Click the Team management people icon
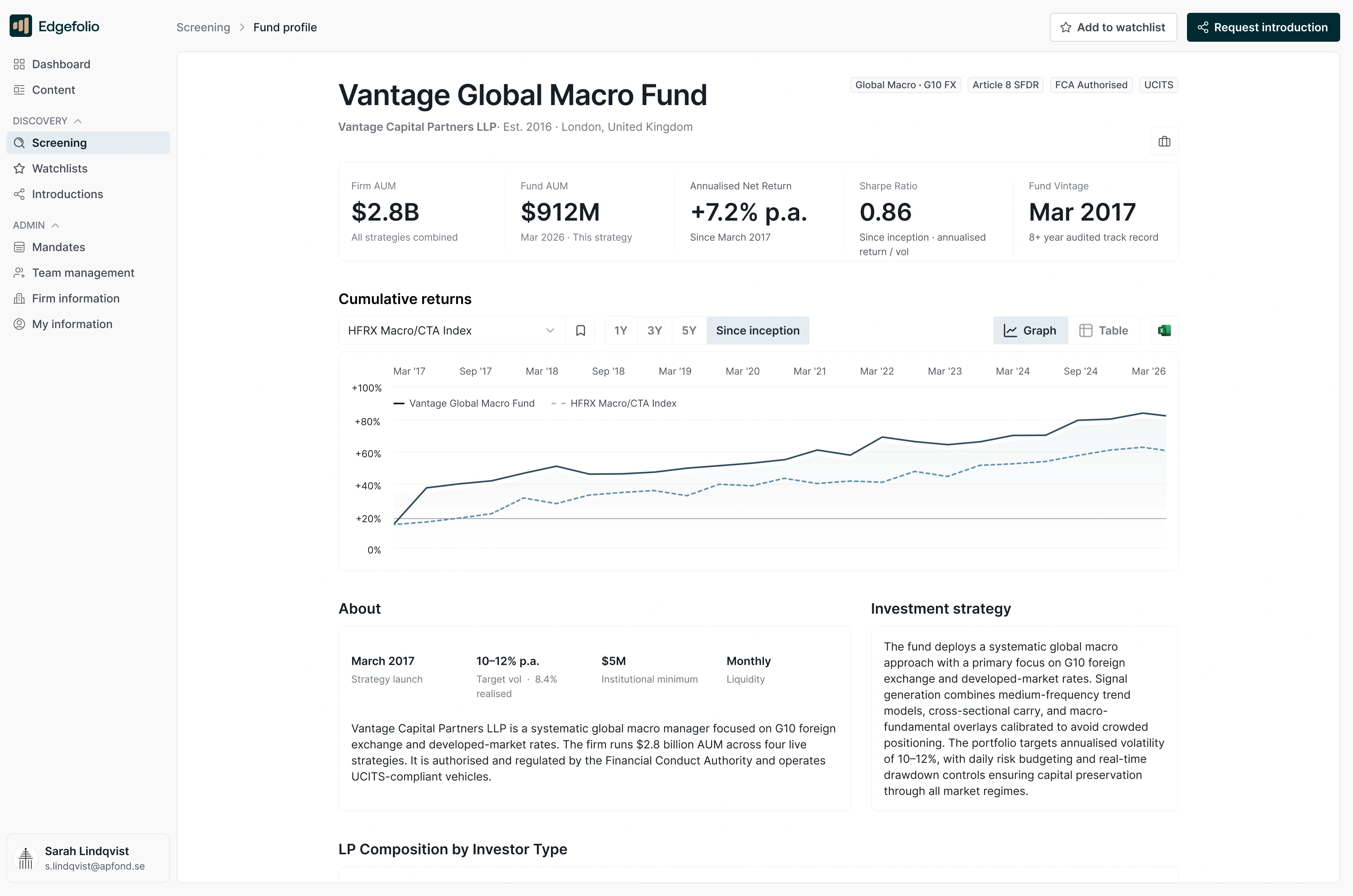Image resolution: width=1353 pixels, height=896 pixels. (x=19, y=273)
